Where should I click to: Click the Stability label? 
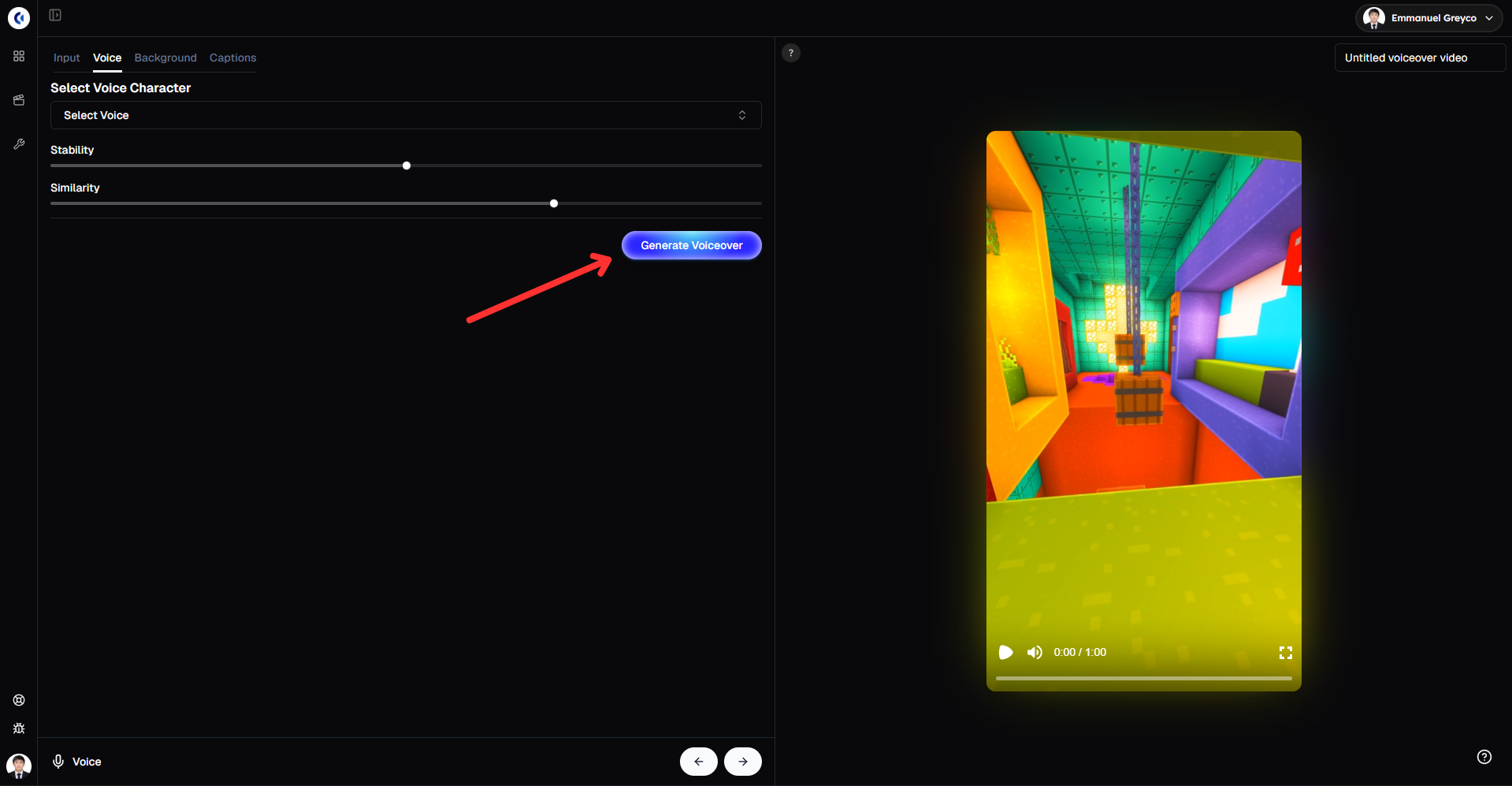tap(72, 150)
